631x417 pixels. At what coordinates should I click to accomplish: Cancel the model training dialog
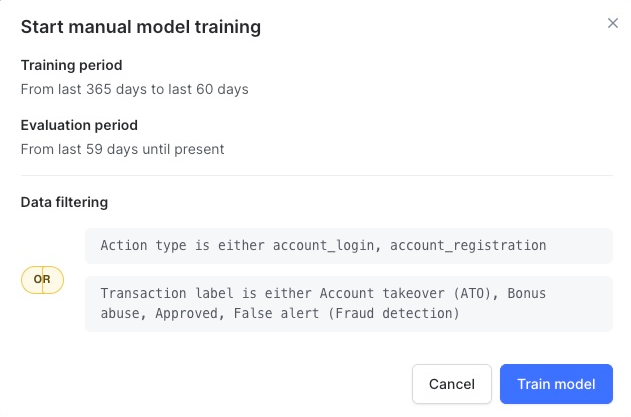(452, 384)
